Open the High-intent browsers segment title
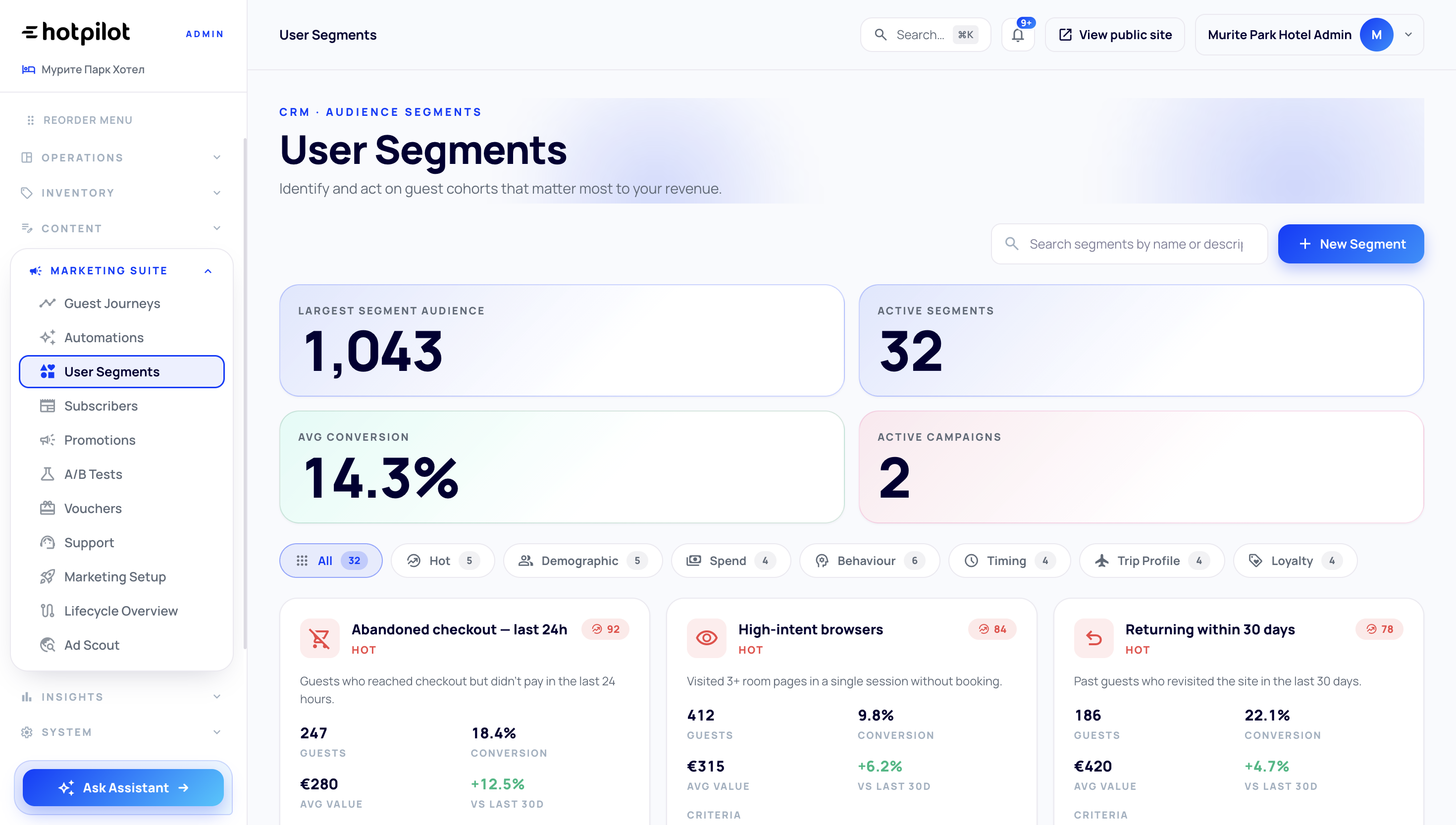Screen dimensions: 1456x825 [x=810, y=629]
